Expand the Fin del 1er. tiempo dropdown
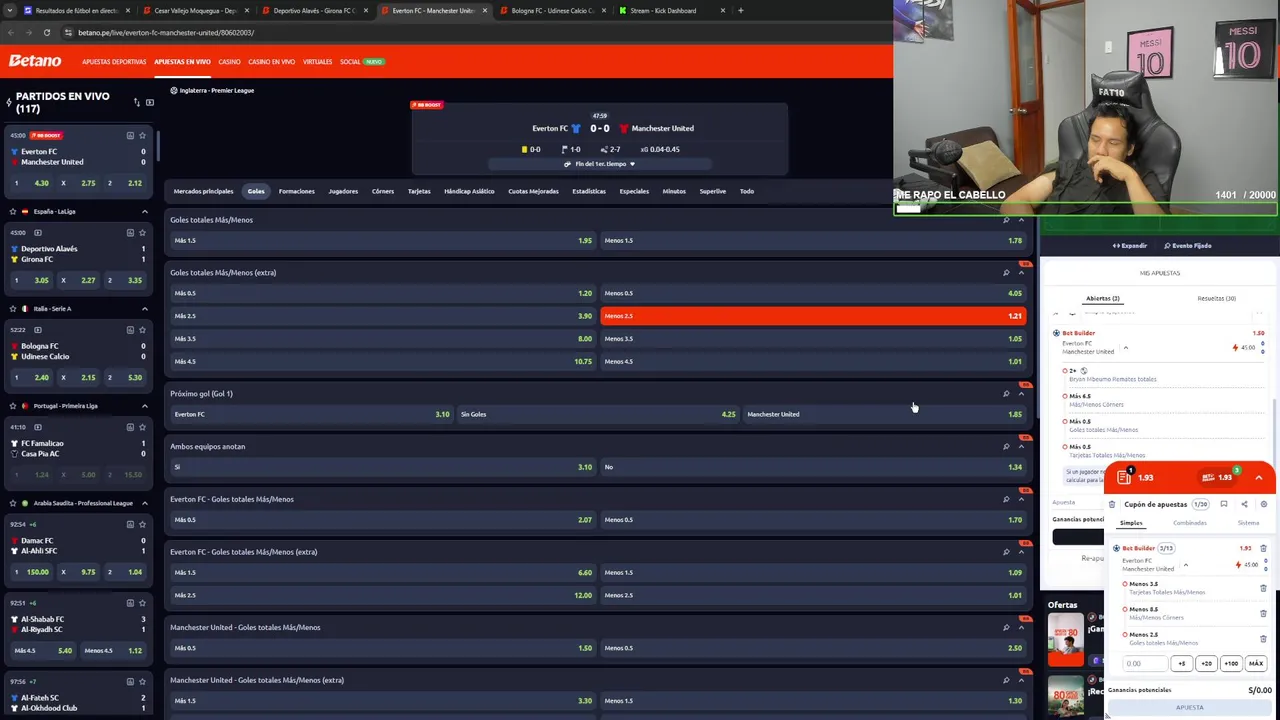The height and width of the screenshot is (720, 1280). [600, 163]
